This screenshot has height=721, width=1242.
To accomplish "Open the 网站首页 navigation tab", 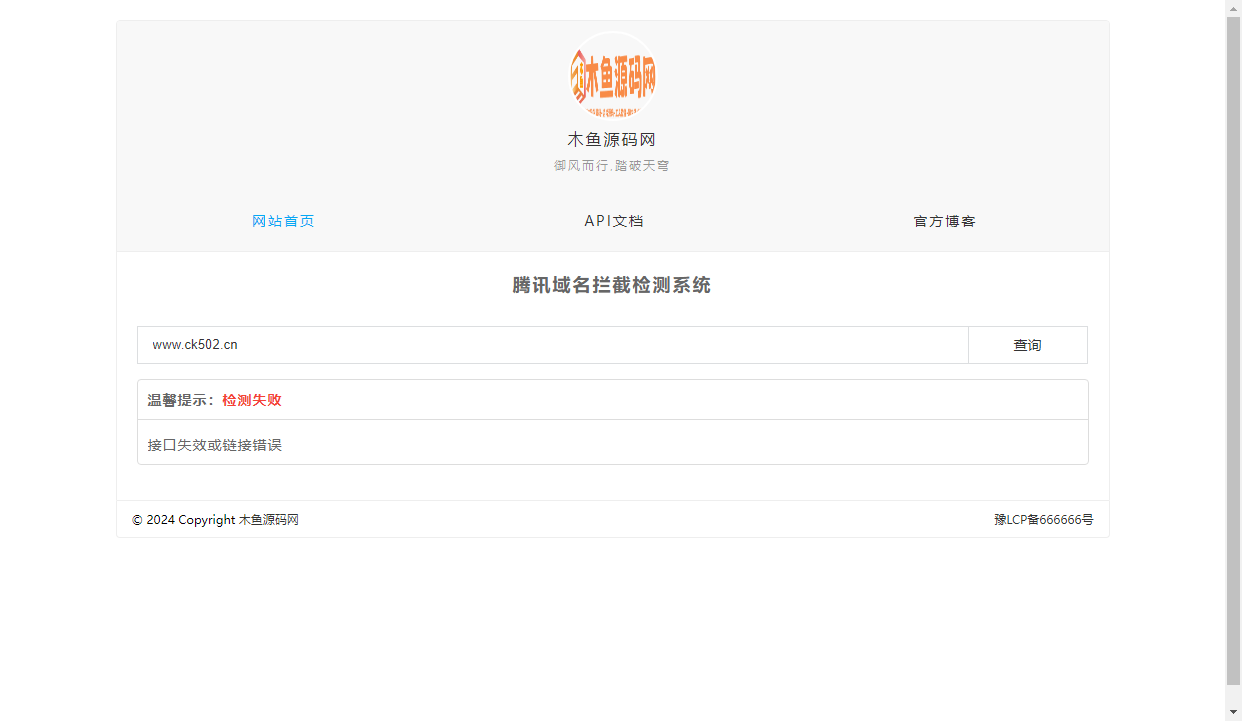I will 283,221.
